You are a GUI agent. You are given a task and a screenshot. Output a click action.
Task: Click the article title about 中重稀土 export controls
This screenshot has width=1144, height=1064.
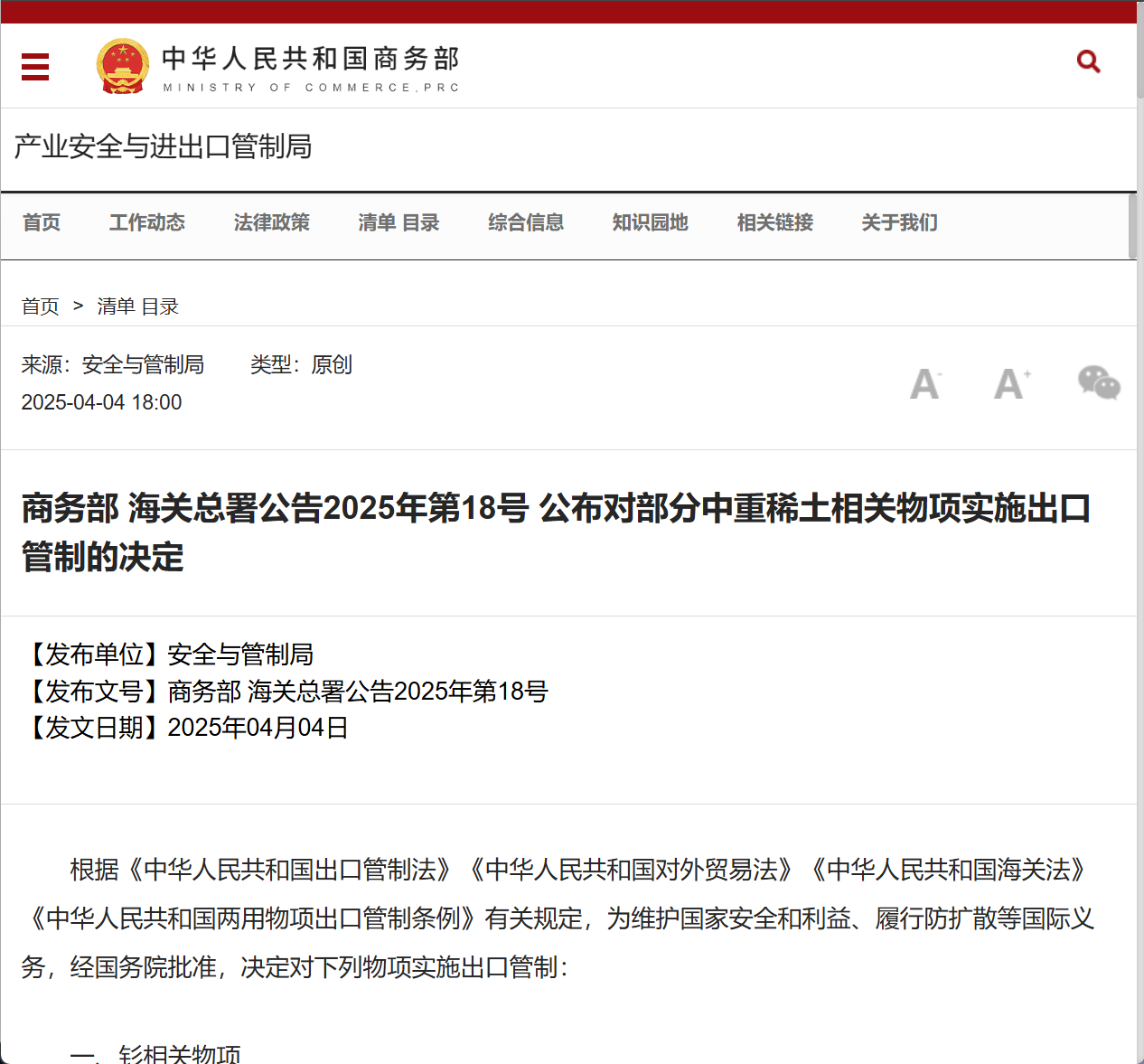pyautogui.click(x=557, y=532)
